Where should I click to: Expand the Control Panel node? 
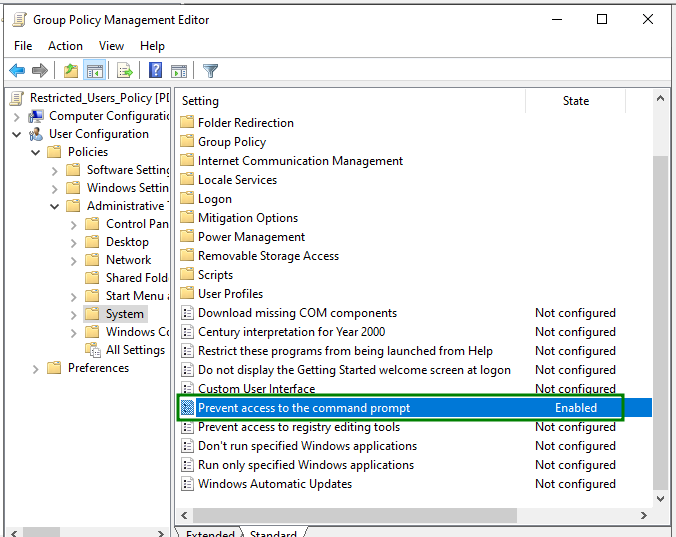pos(74,225)
